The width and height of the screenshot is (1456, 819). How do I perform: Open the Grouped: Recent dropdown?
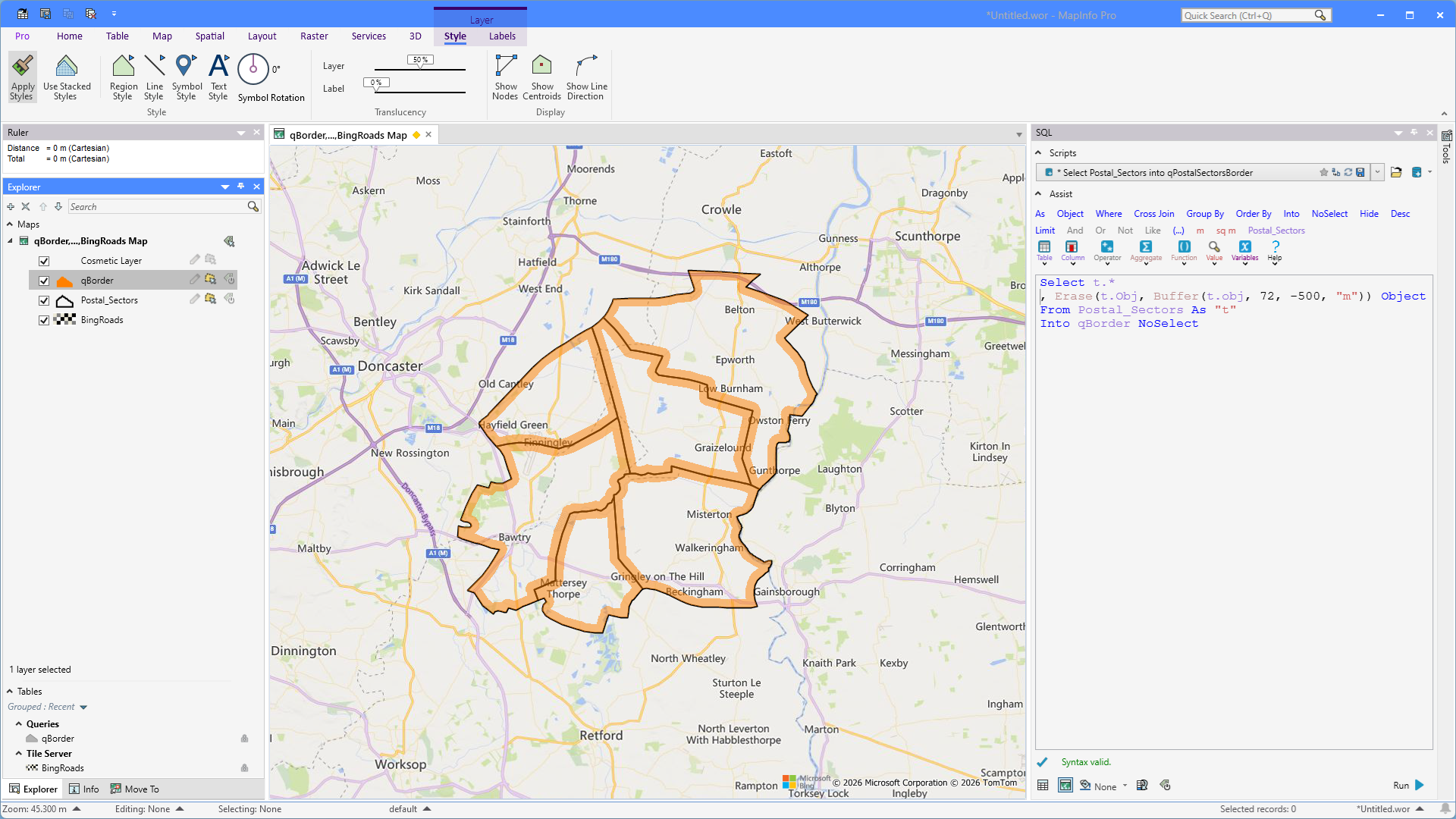coord(83,708)
